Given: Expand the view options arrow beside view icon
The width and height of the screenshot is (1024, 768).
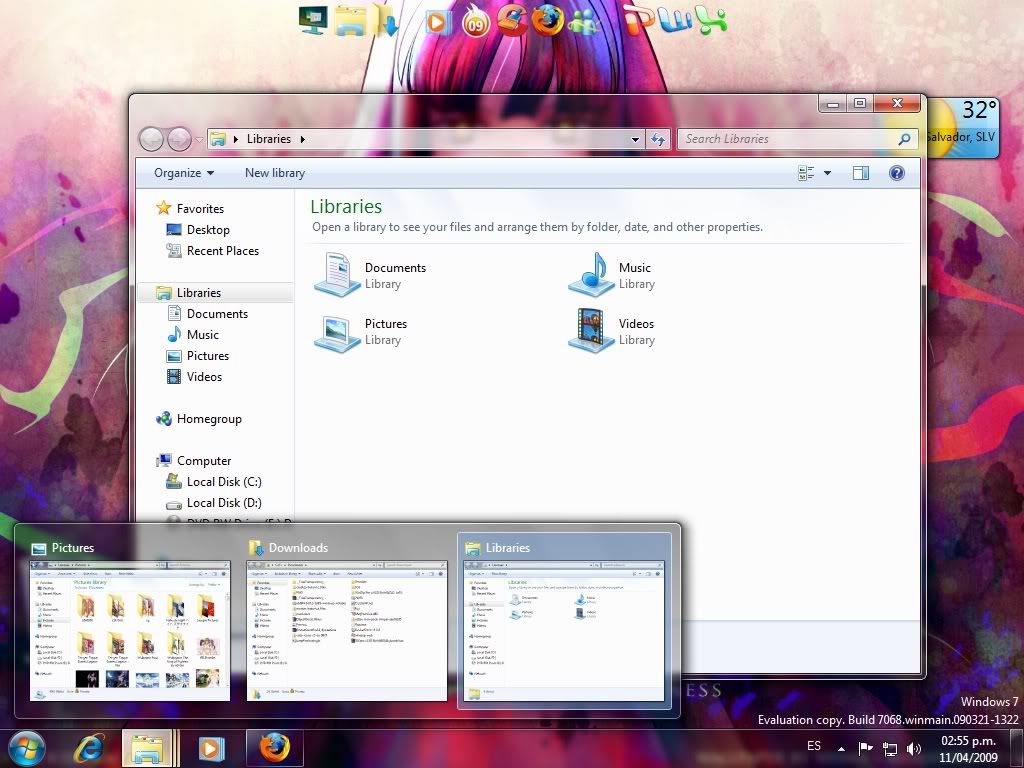Looking at the screenshot, I should click(827, 173).
